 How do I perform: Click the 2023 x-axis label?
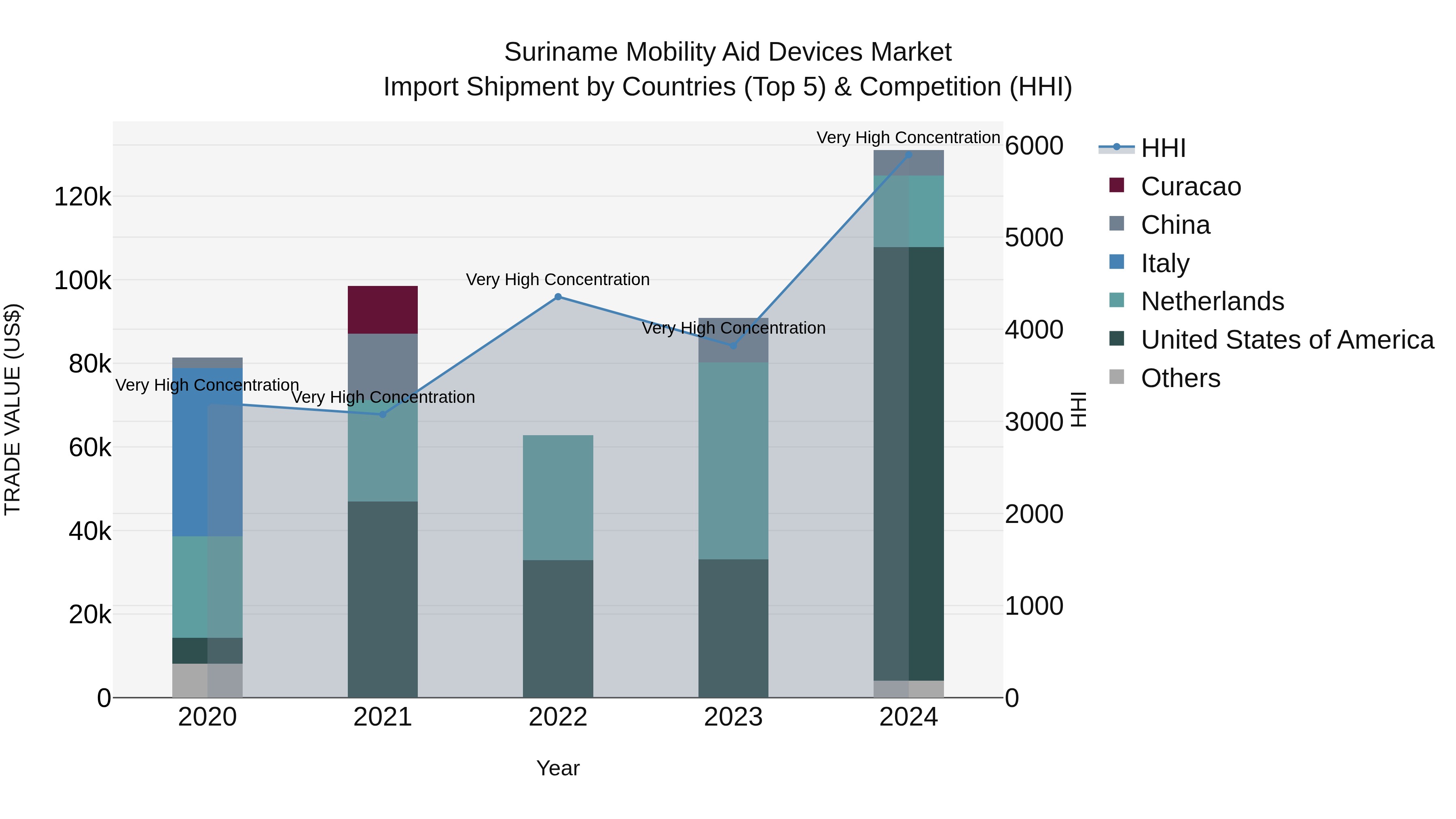[734, 717]
